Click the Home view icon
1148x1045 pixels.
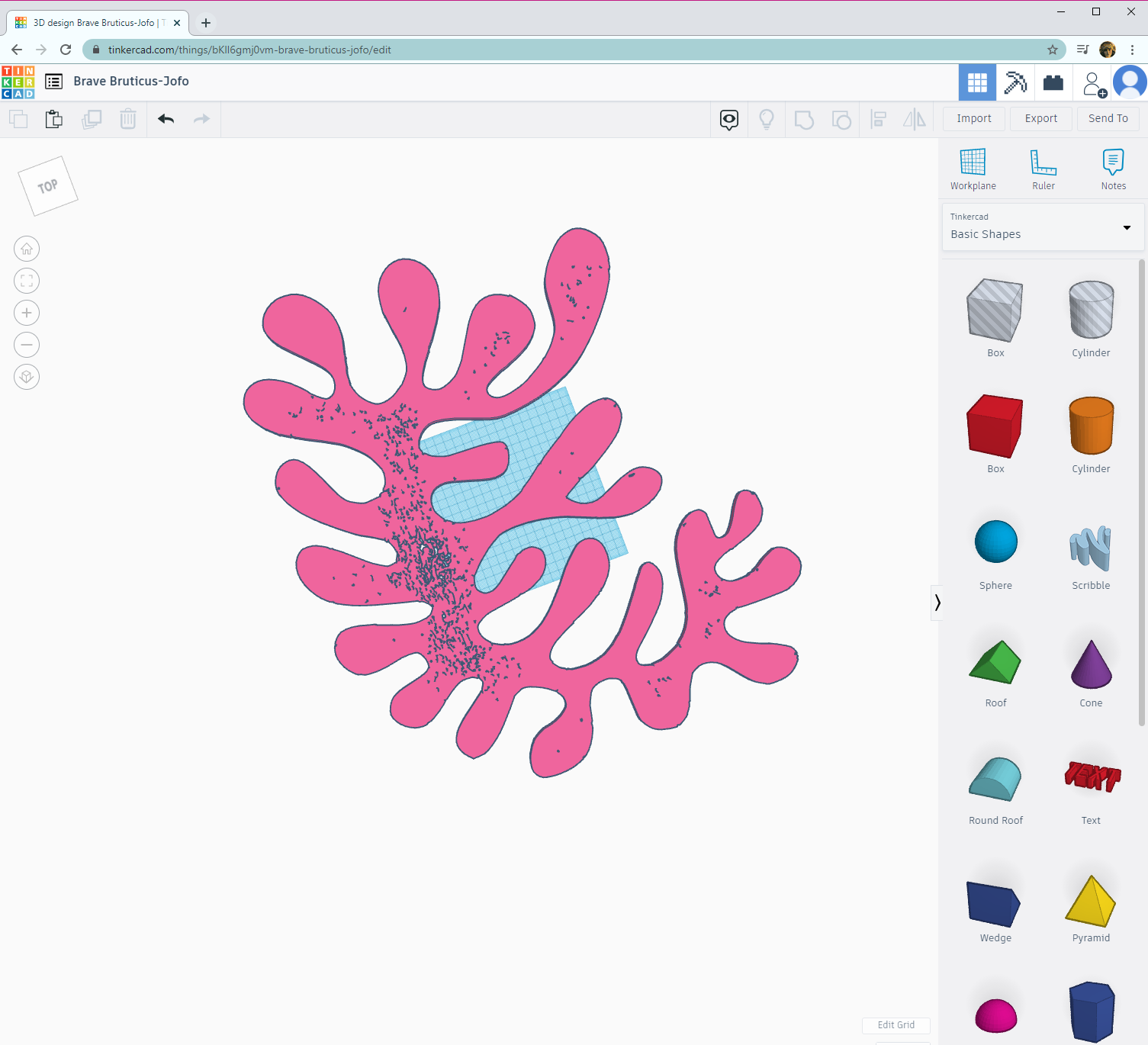coord(27,249)
